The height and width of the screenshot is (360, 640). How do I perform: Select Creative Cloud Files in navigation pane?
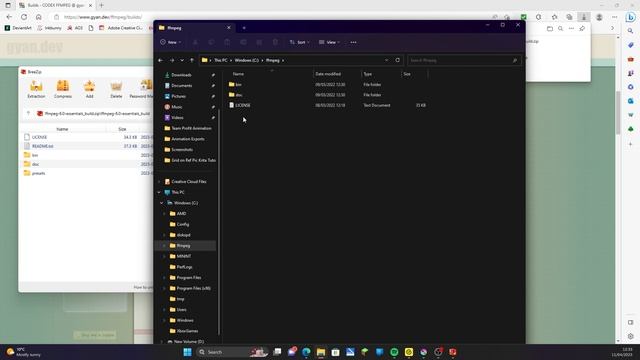(189, 182)
